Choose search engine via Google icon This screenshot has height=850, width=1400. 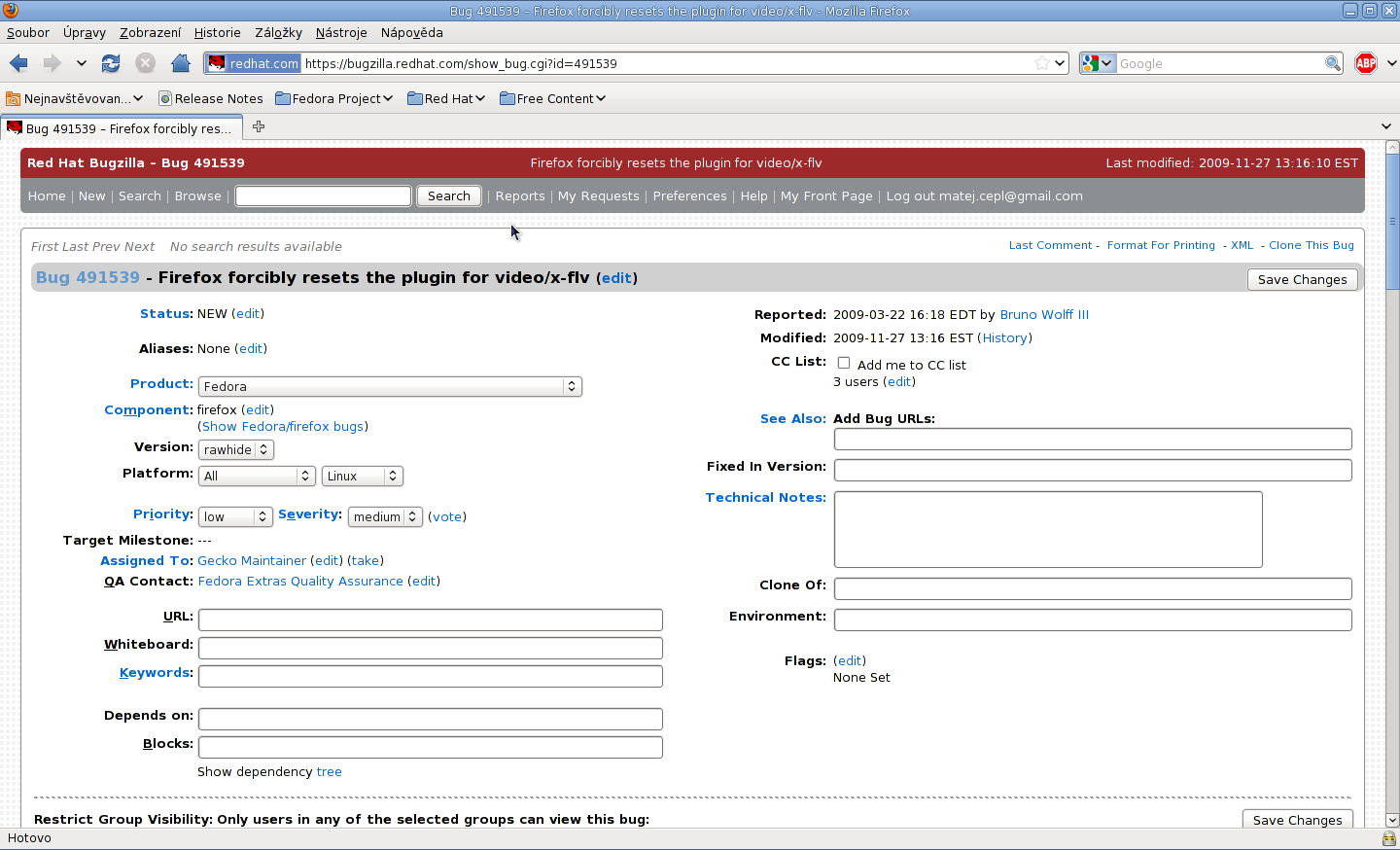1098,63
